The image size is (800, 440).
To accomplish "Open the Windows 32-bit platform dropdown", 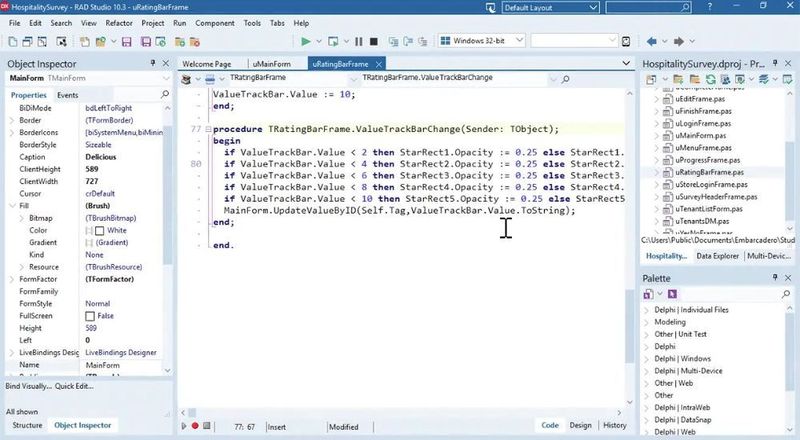I will [x=519, y=40].
